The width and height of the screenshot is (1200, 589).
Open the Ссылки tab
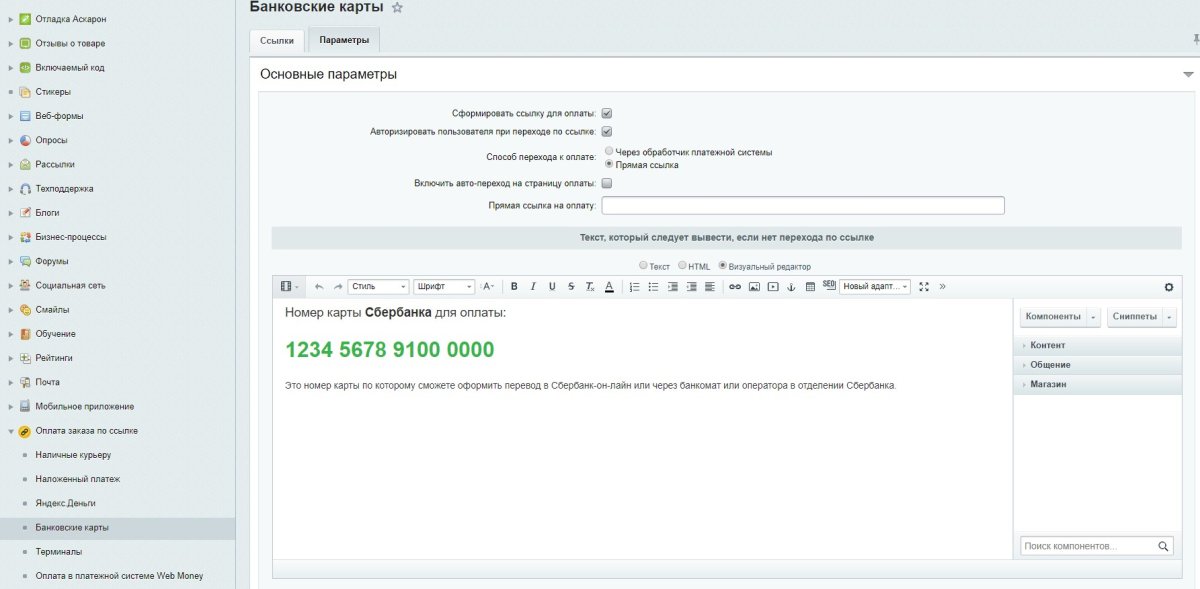click(x=279, y=41)
